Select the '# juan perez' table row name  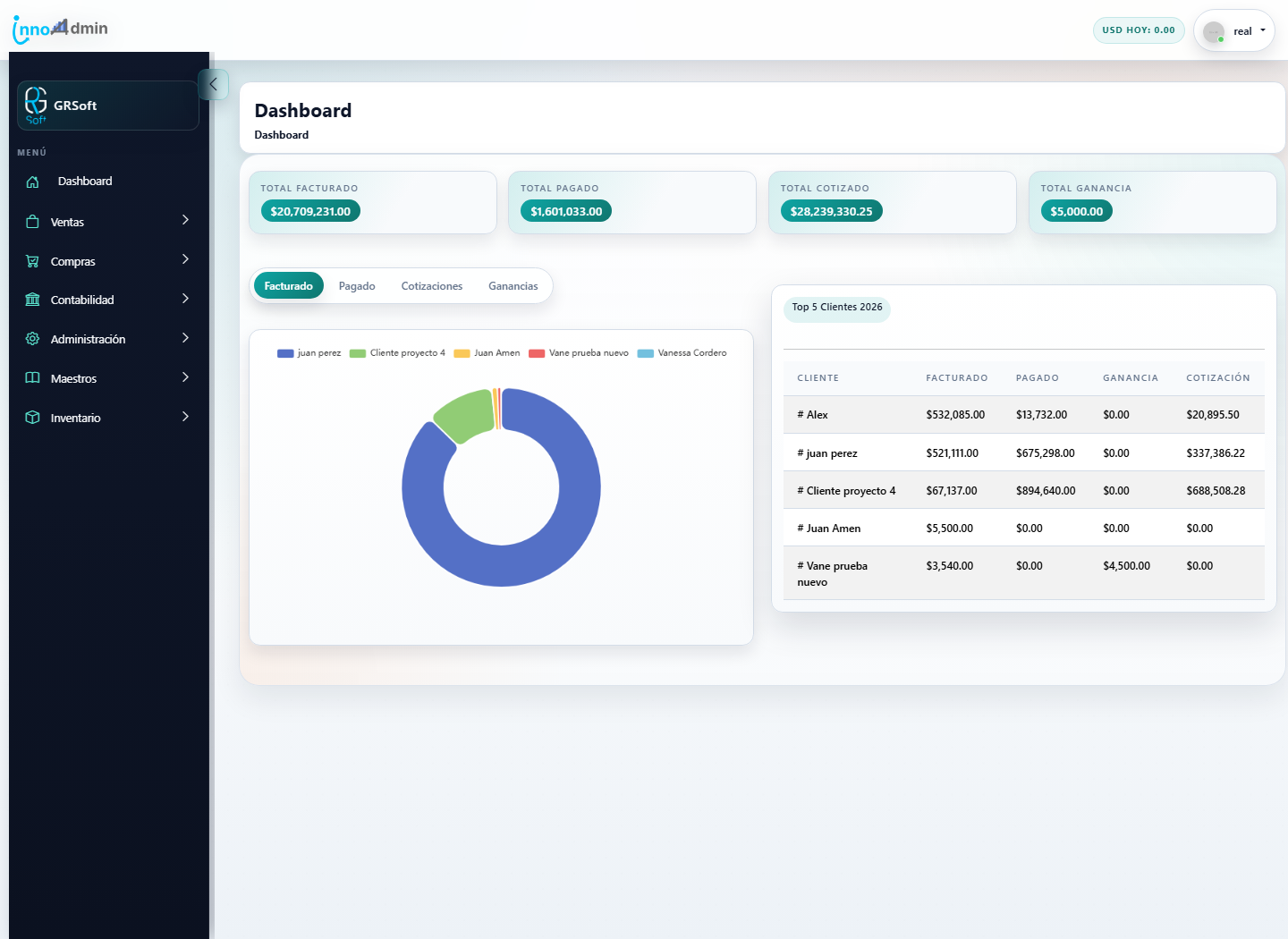827,453
